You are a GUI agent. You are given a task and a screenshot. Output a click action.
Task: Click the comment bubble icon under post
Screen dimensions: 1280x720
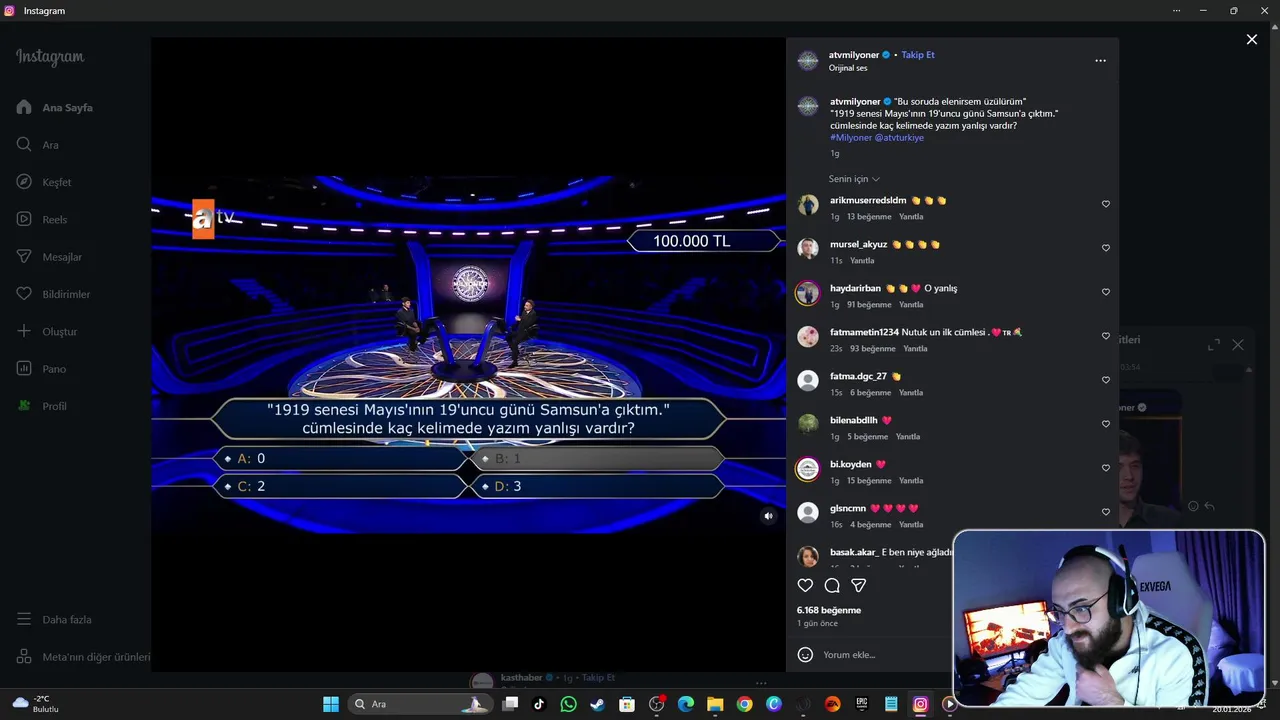pyautogui.click(x=832, y=585)
